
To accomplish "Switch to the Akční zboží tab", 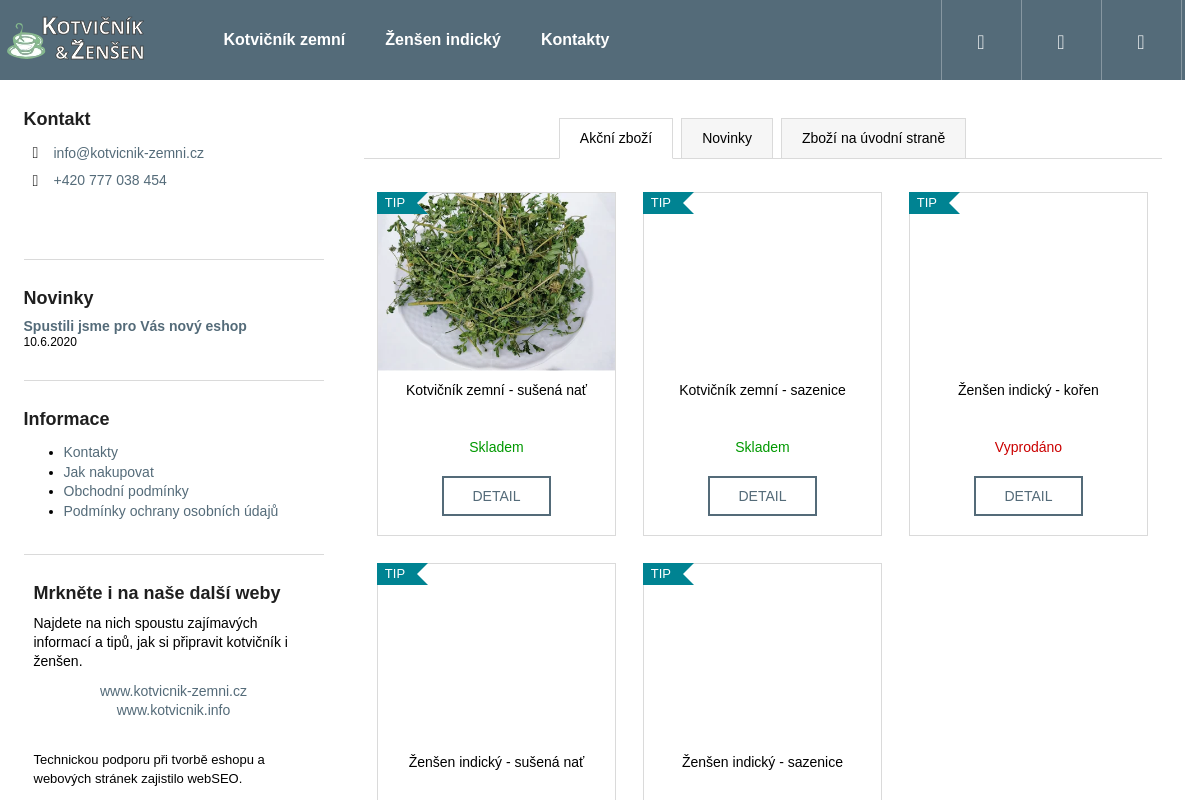I will coord(616,138).
